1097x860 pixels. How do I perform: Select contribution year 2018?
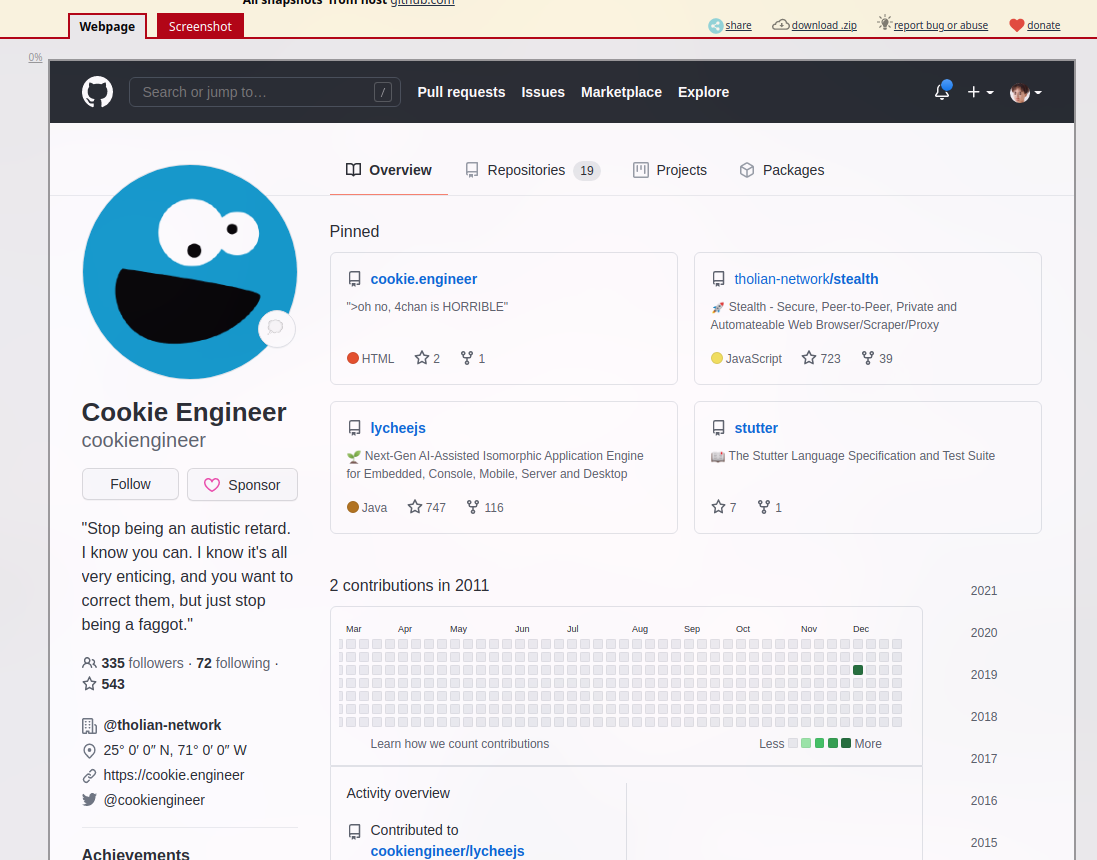984,717
